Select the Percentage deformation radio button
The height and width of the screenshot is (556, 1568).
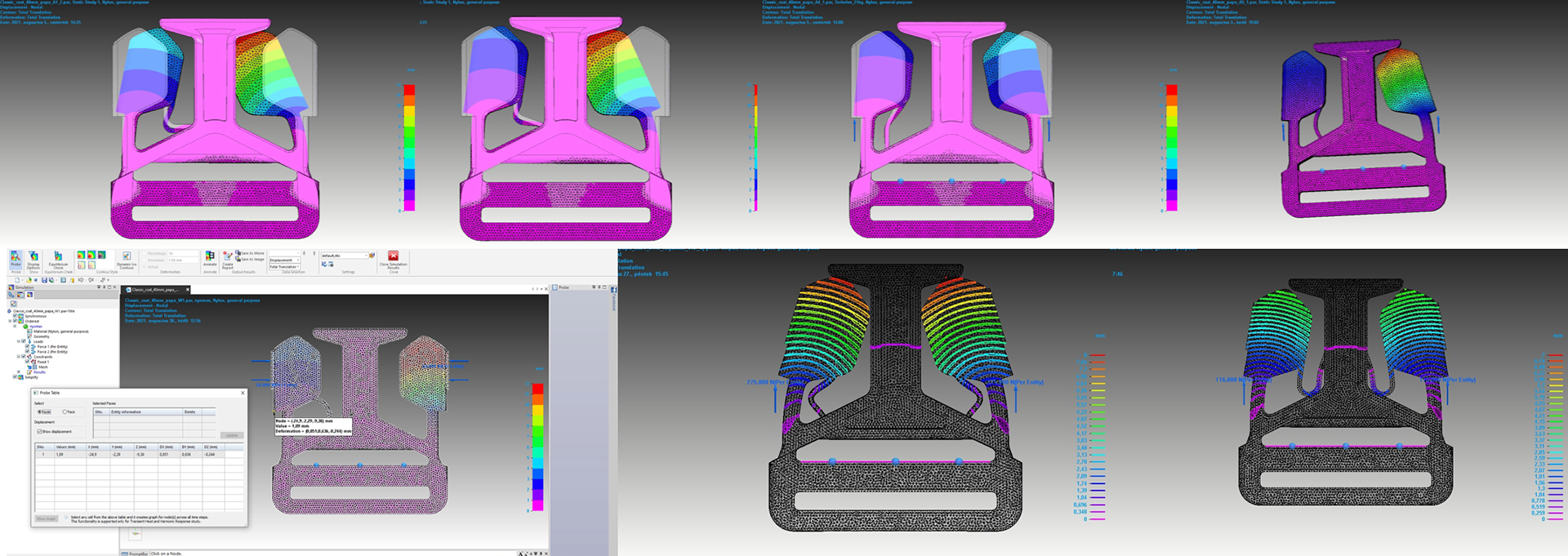144,253
